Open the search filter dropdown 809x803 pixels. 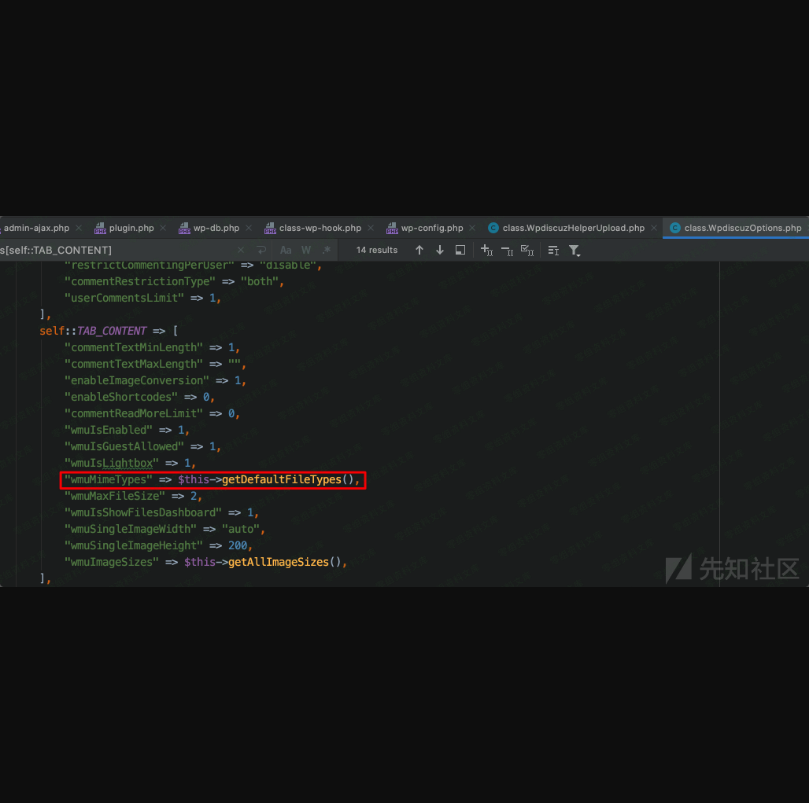point(574,250)
